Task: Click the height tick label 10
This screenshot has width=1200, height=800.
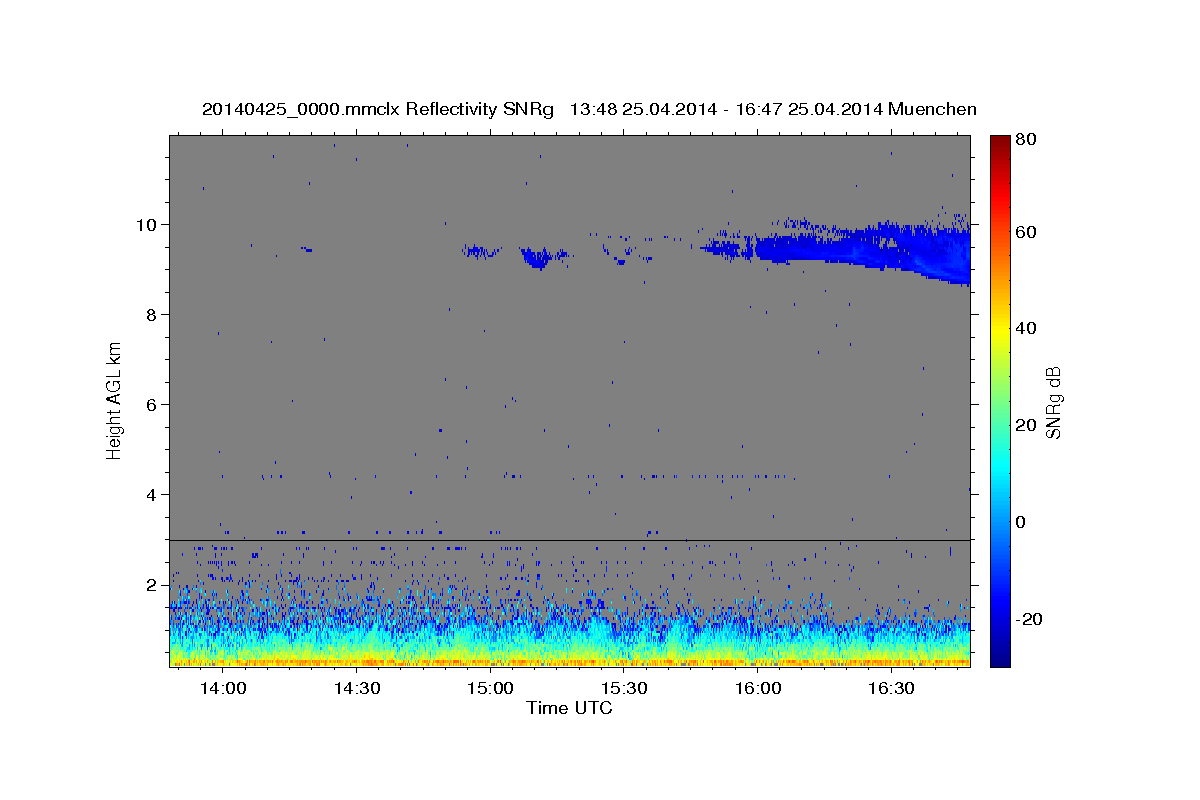Action: coord(148,224)
